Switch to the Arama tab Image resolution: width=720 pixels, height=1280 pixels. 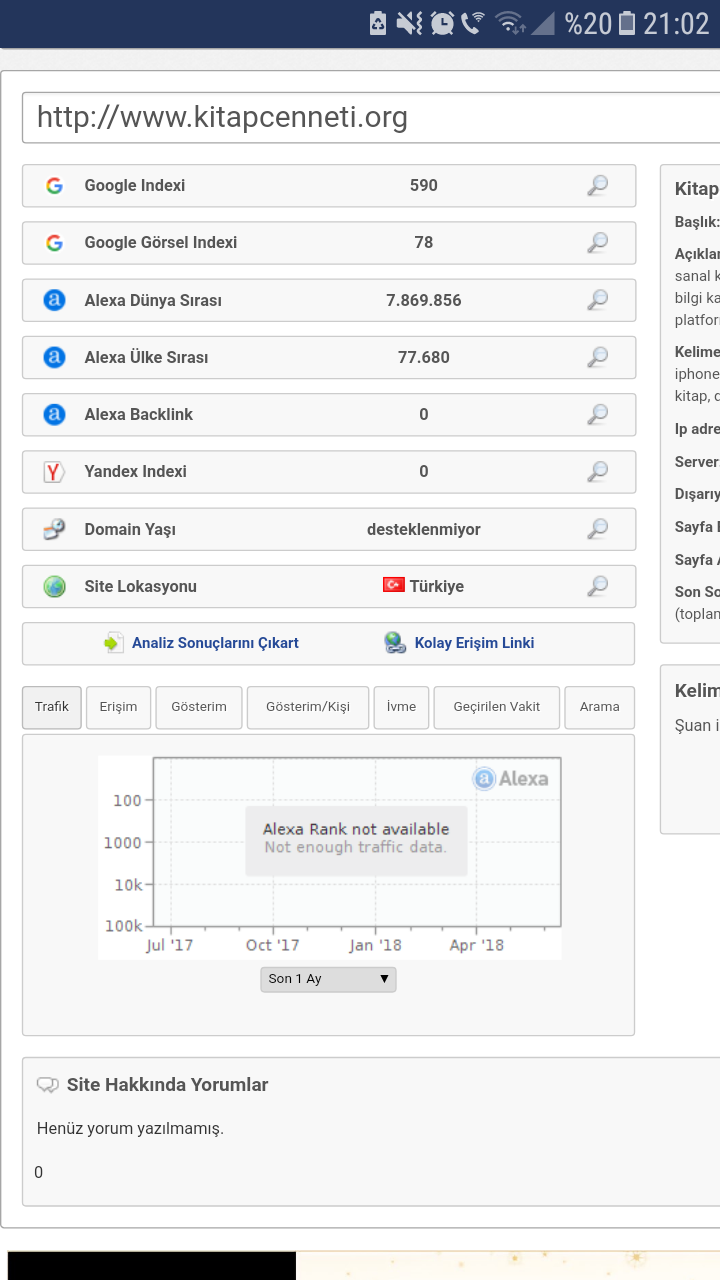pos(600,707)
